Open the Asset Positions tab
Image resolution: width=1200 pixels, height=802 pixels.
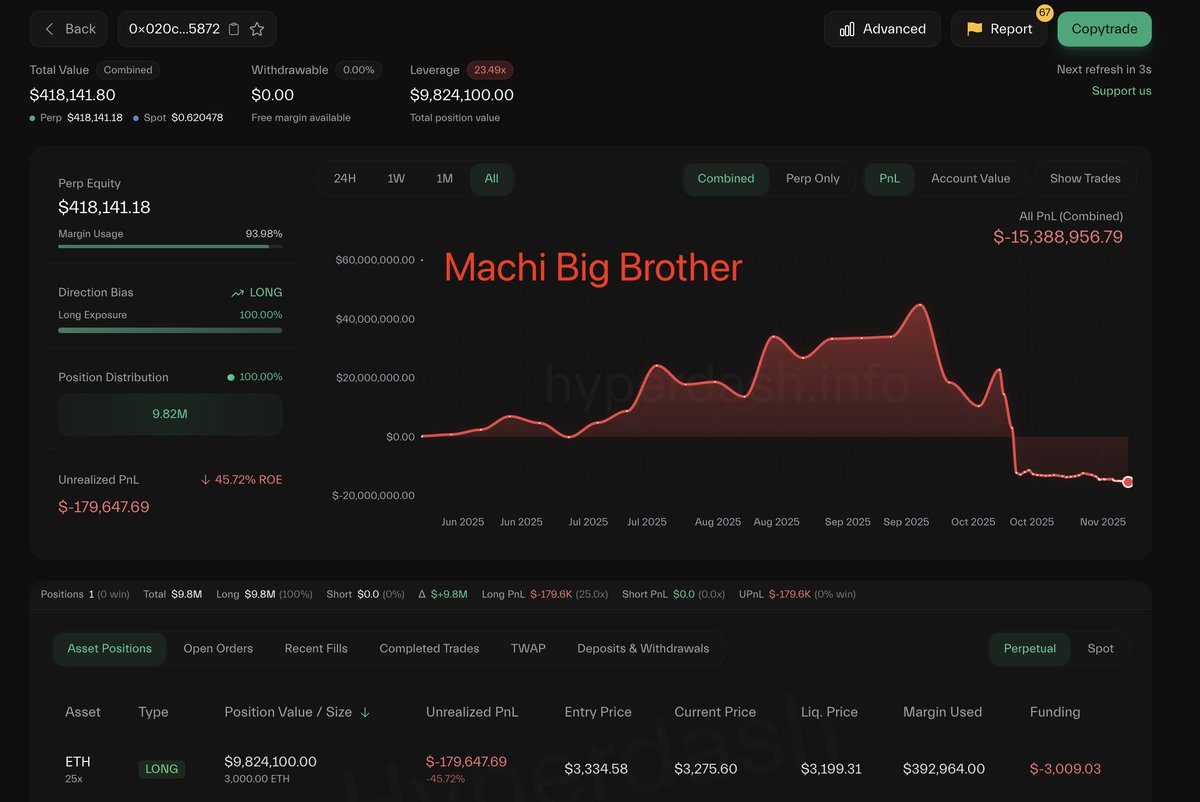(x=110, y=648)
